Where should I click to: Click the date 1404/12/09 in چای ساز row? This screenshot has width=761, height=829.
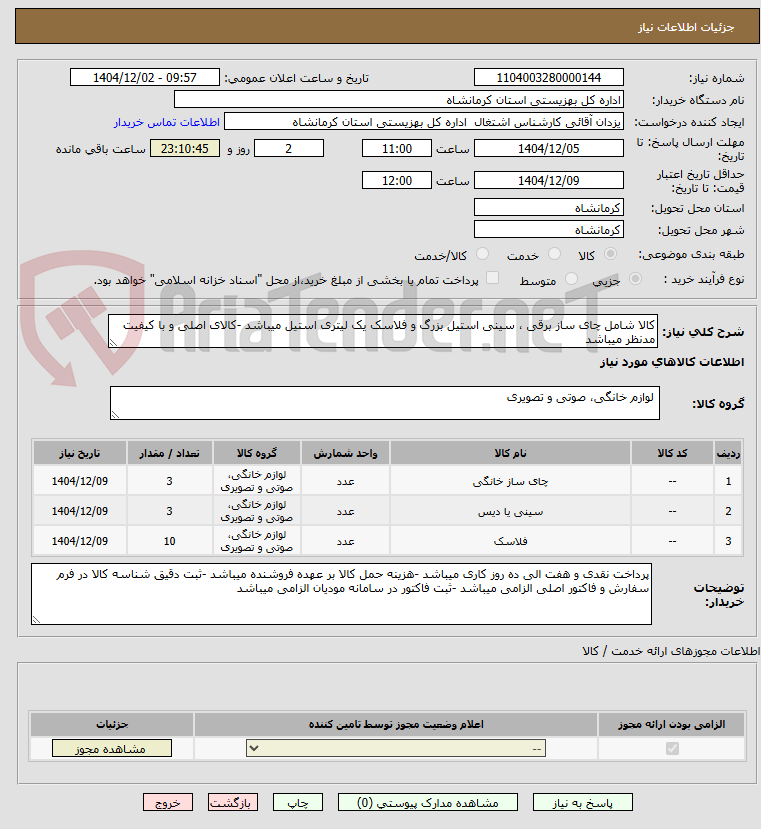pyautogui.click(x=80, y=482)
